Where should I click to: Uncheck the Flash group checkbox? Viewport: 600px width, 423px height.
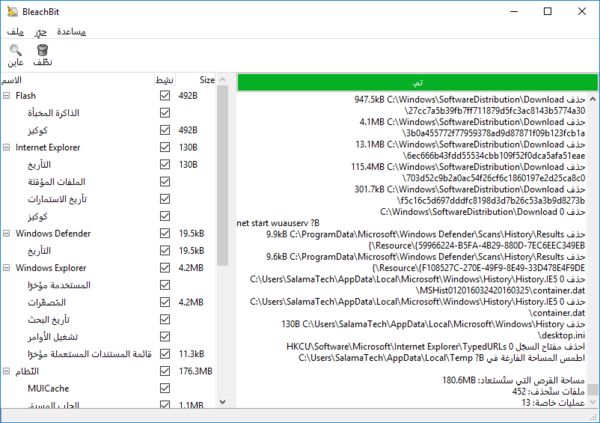(165, 95)
